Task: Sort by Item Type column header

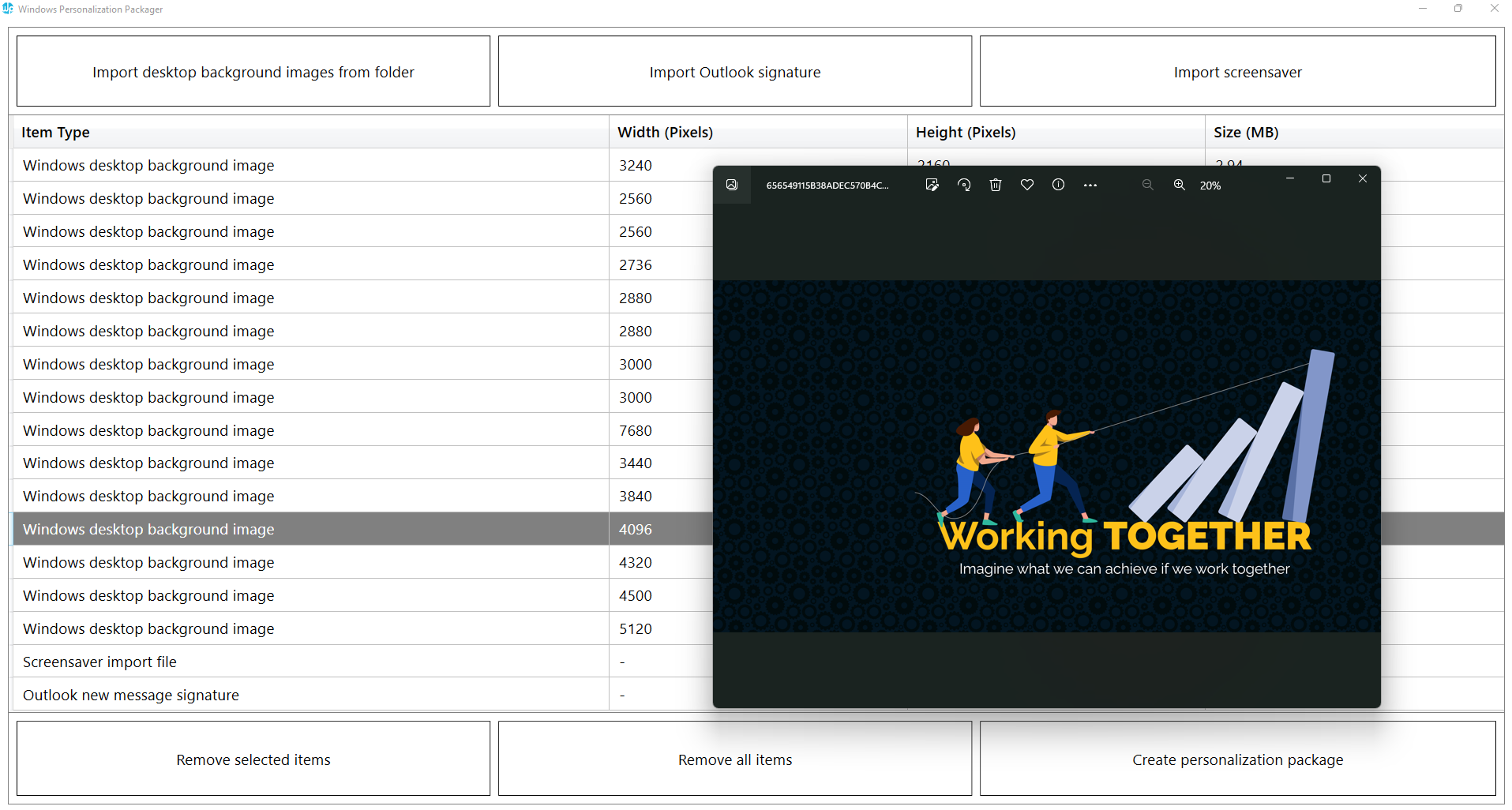Action: click(310, 132)
